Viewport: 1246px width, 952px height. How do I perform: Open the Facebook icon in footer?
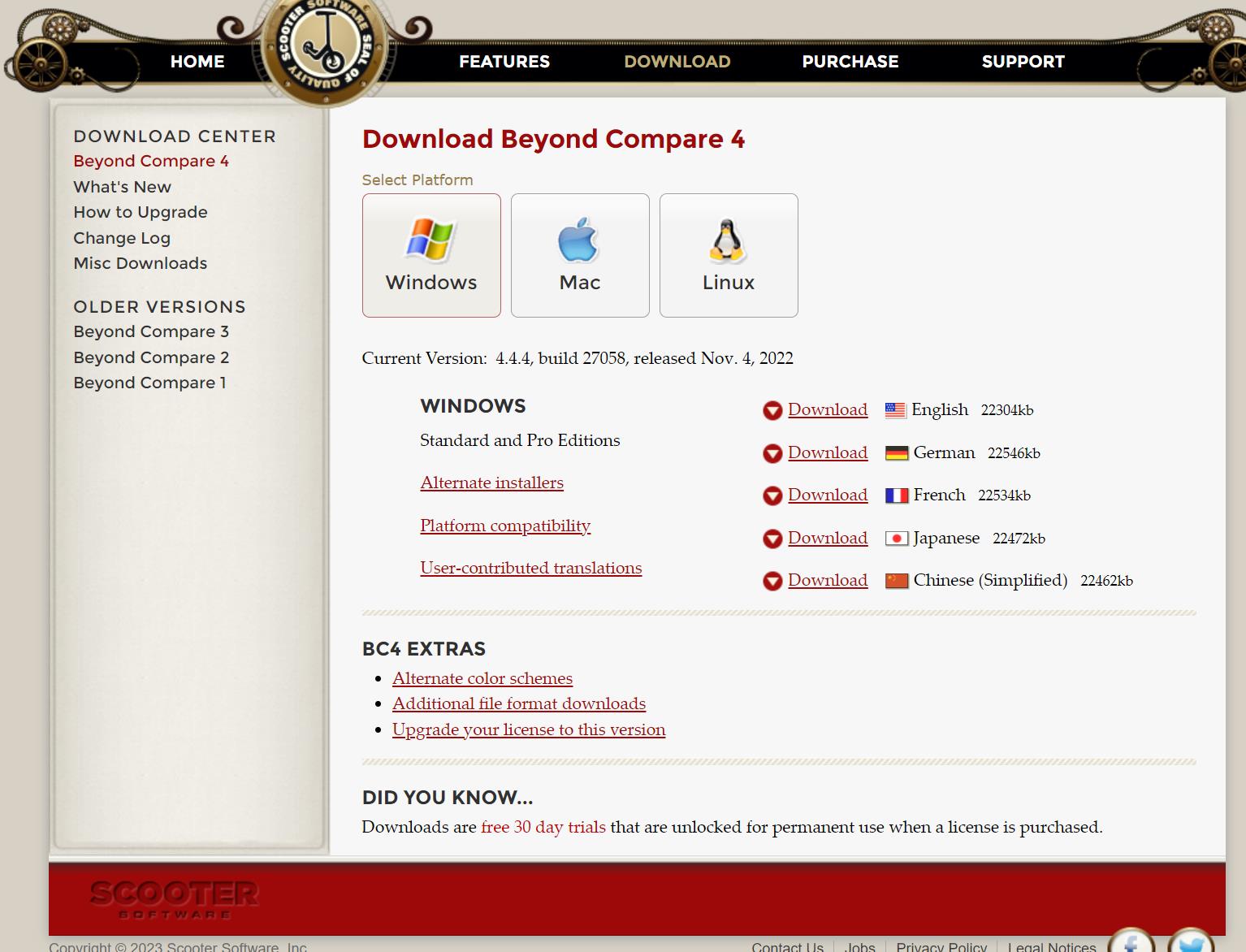point(1130,942)
